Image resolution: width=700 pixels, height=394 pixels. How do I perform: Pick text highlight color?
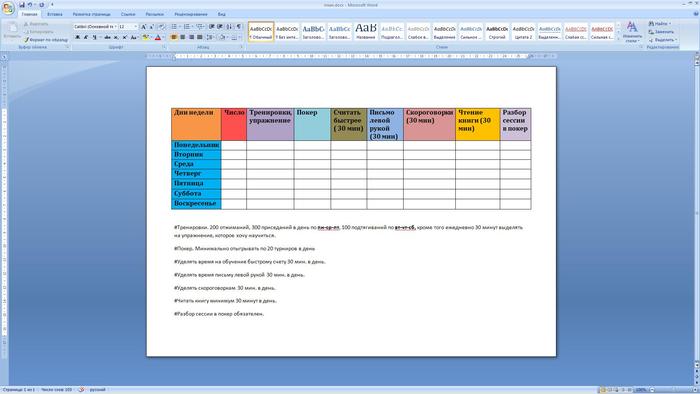[145, 37]
